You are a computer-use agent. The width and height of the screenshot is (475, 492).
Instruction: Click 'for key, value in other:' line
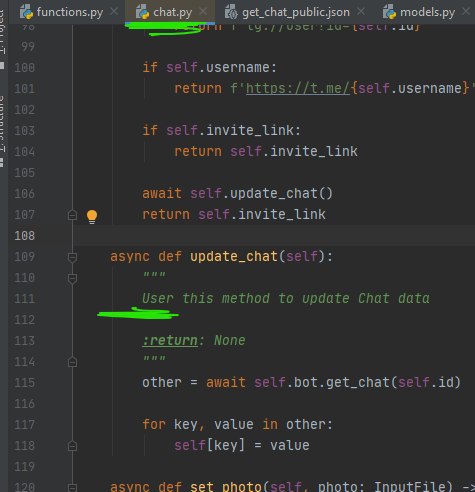tap(237, 425)
